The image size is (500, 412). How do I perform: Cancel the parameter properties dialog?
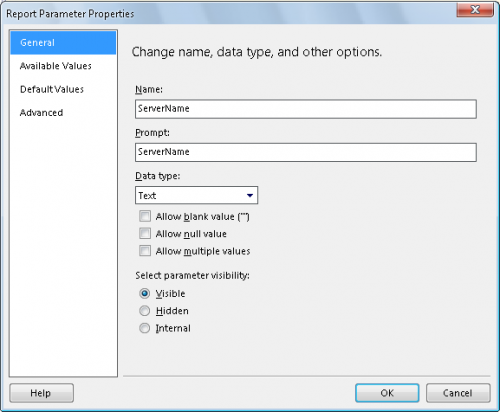pyautogui.click(x=458, y=393)
